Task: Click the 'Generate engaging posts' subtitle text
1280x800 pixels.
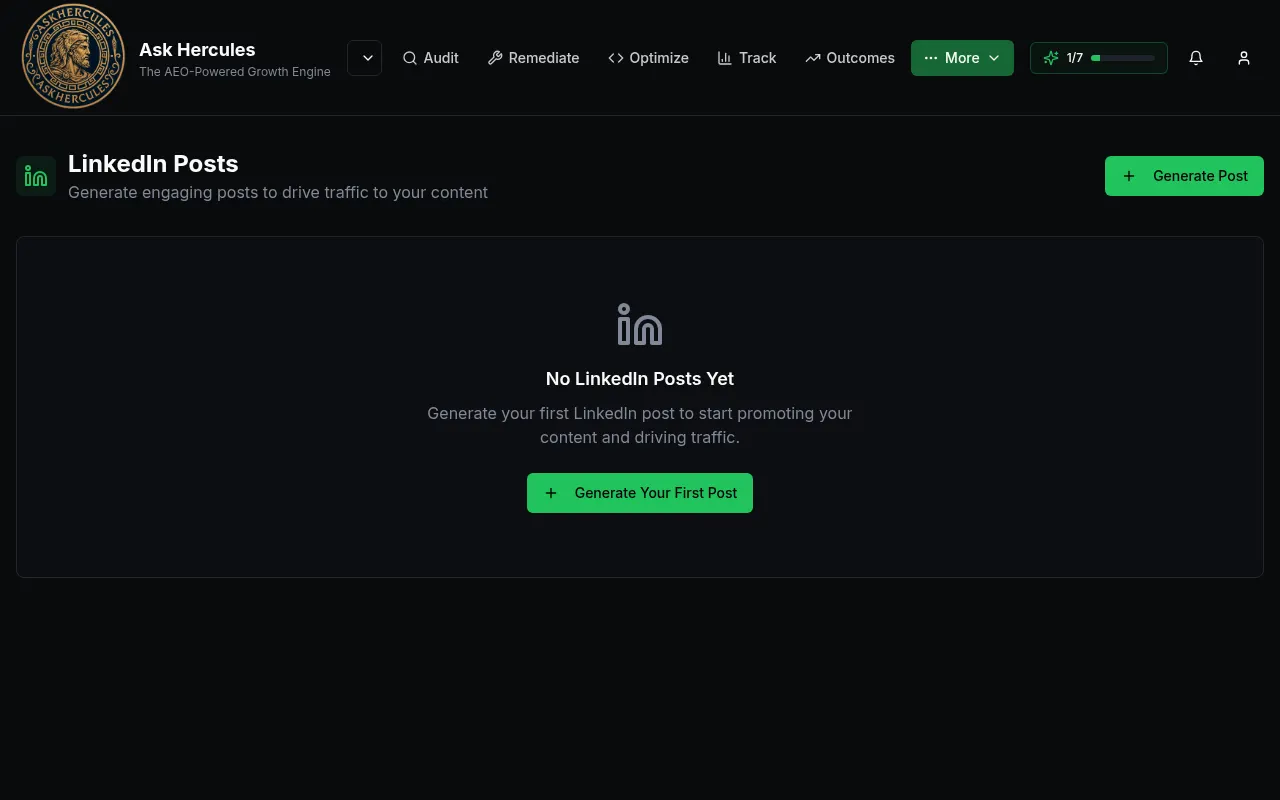Action: (x=278, y=192)
